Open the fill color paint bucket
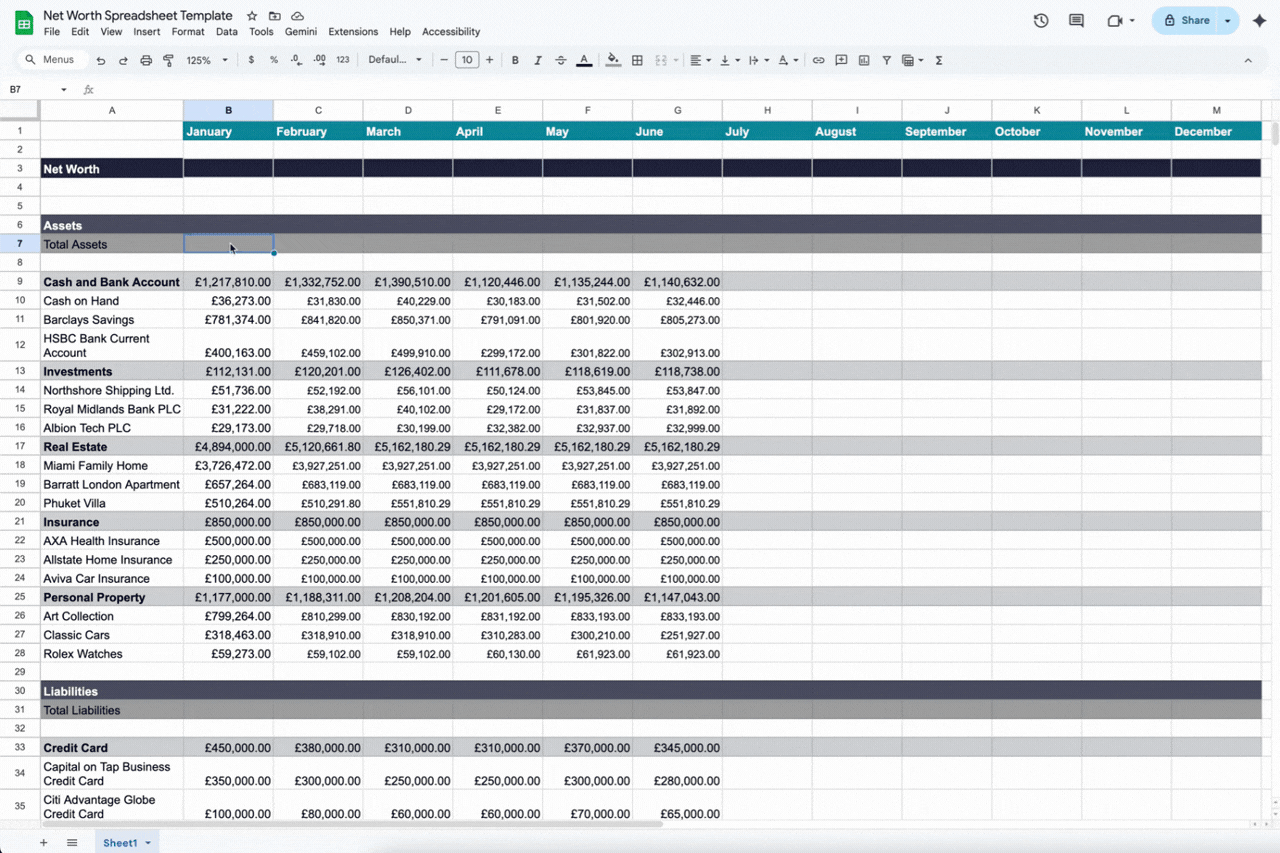 (613, 60)
